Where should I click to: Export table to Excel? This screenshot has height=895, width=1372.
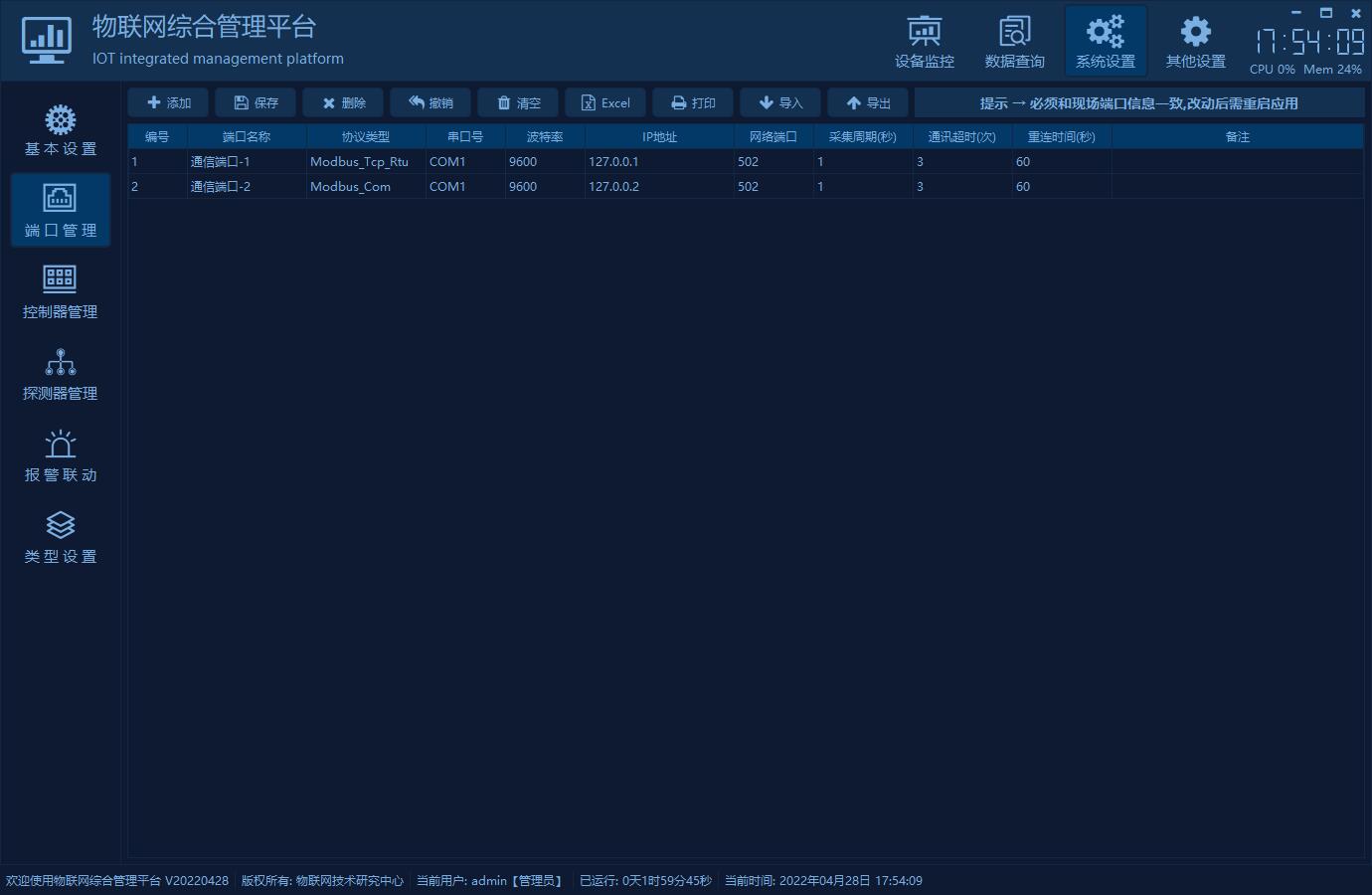(605, 103)
